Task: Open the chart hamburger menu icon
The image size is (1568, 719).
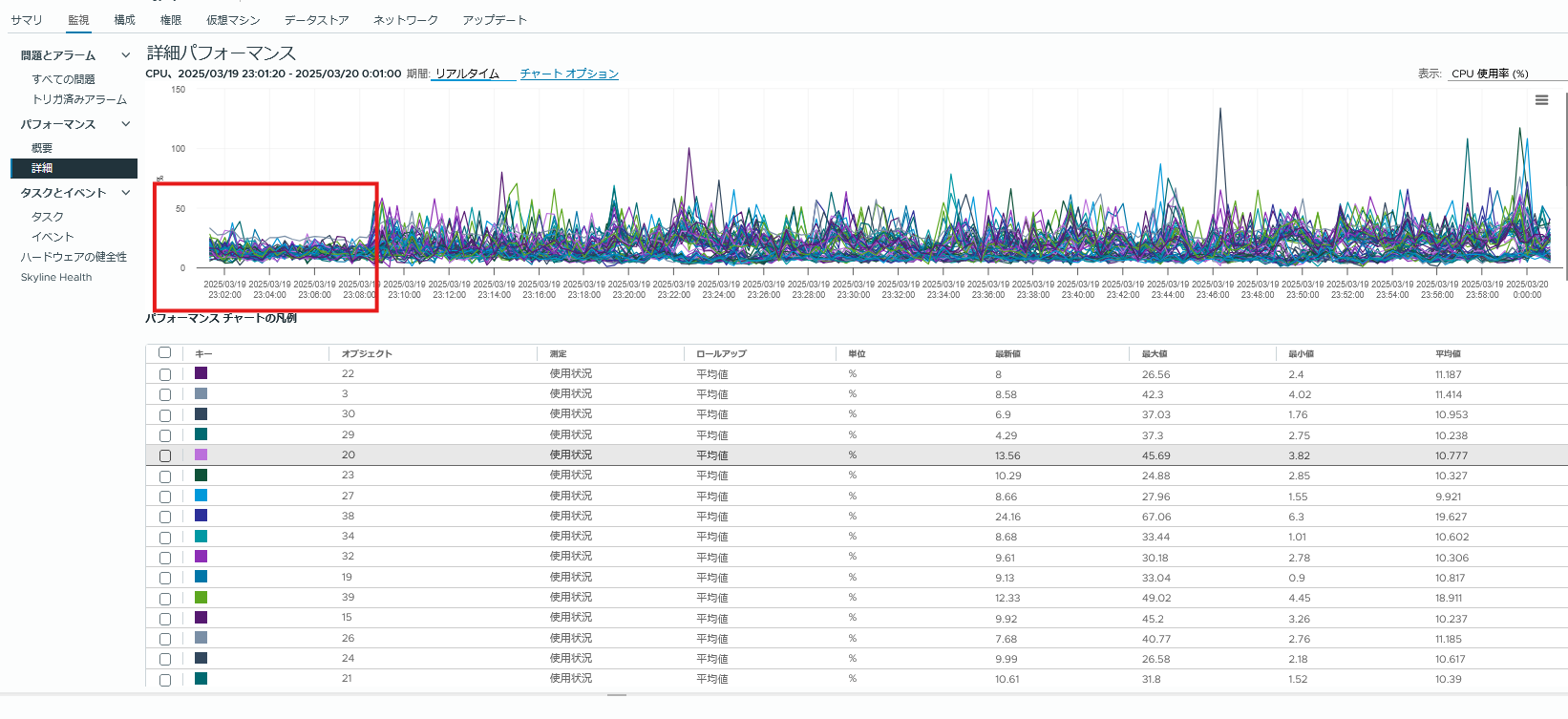Action: 1541,100
